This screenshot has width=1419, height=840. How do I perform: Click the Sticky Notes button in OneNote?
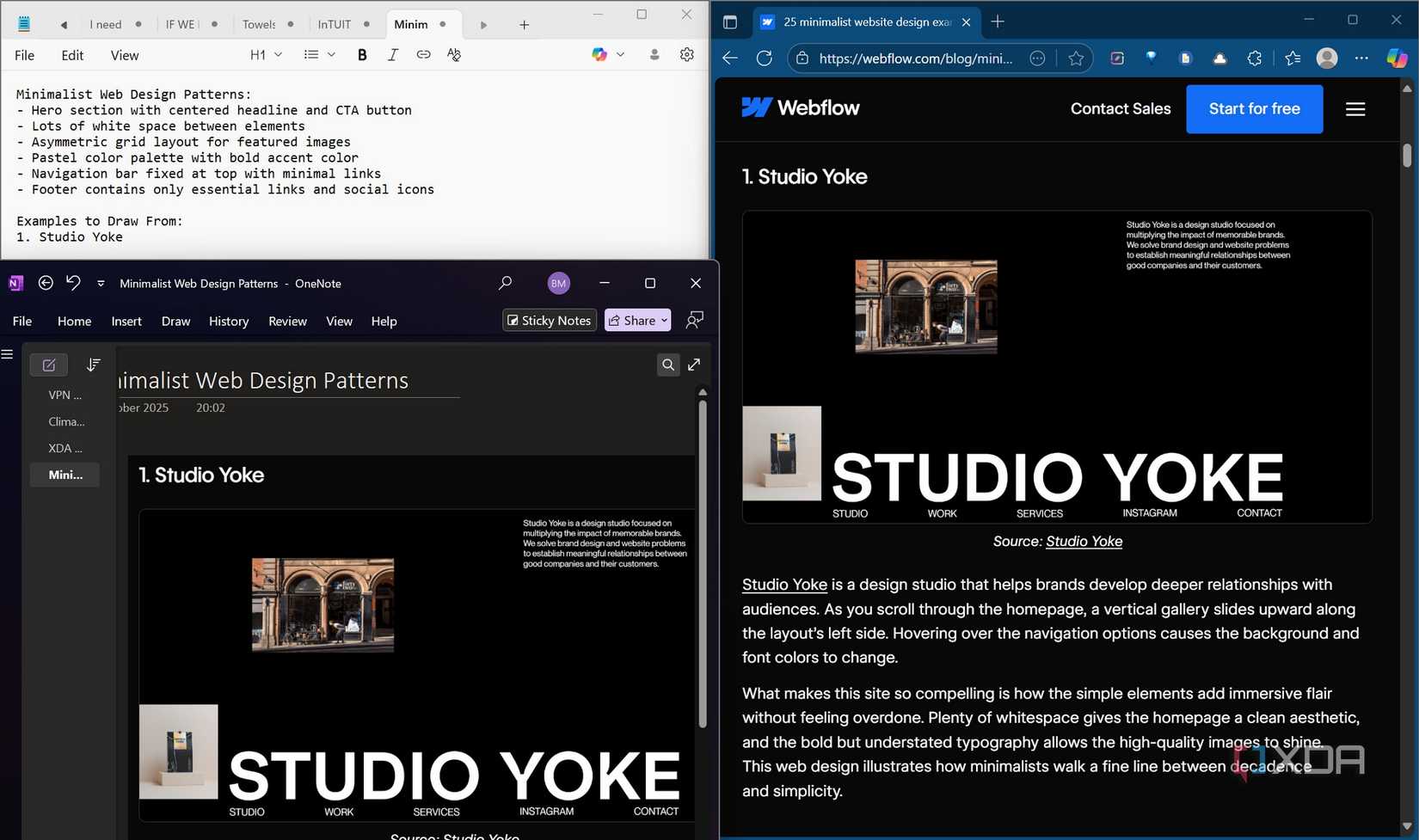(550, 320)
